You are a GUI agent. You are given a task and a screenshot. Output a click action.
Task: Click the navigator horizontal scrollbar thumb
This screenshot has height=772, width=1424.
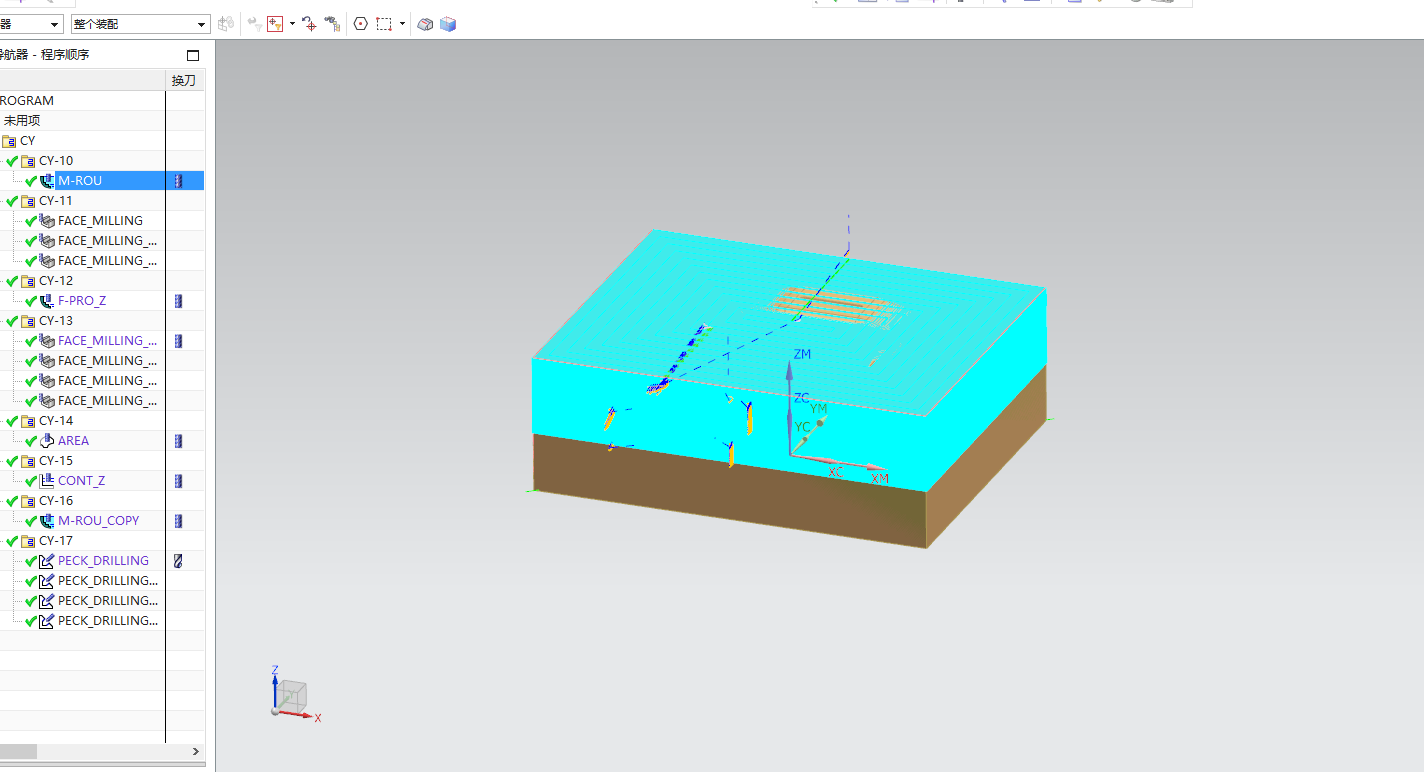(18, 751)
